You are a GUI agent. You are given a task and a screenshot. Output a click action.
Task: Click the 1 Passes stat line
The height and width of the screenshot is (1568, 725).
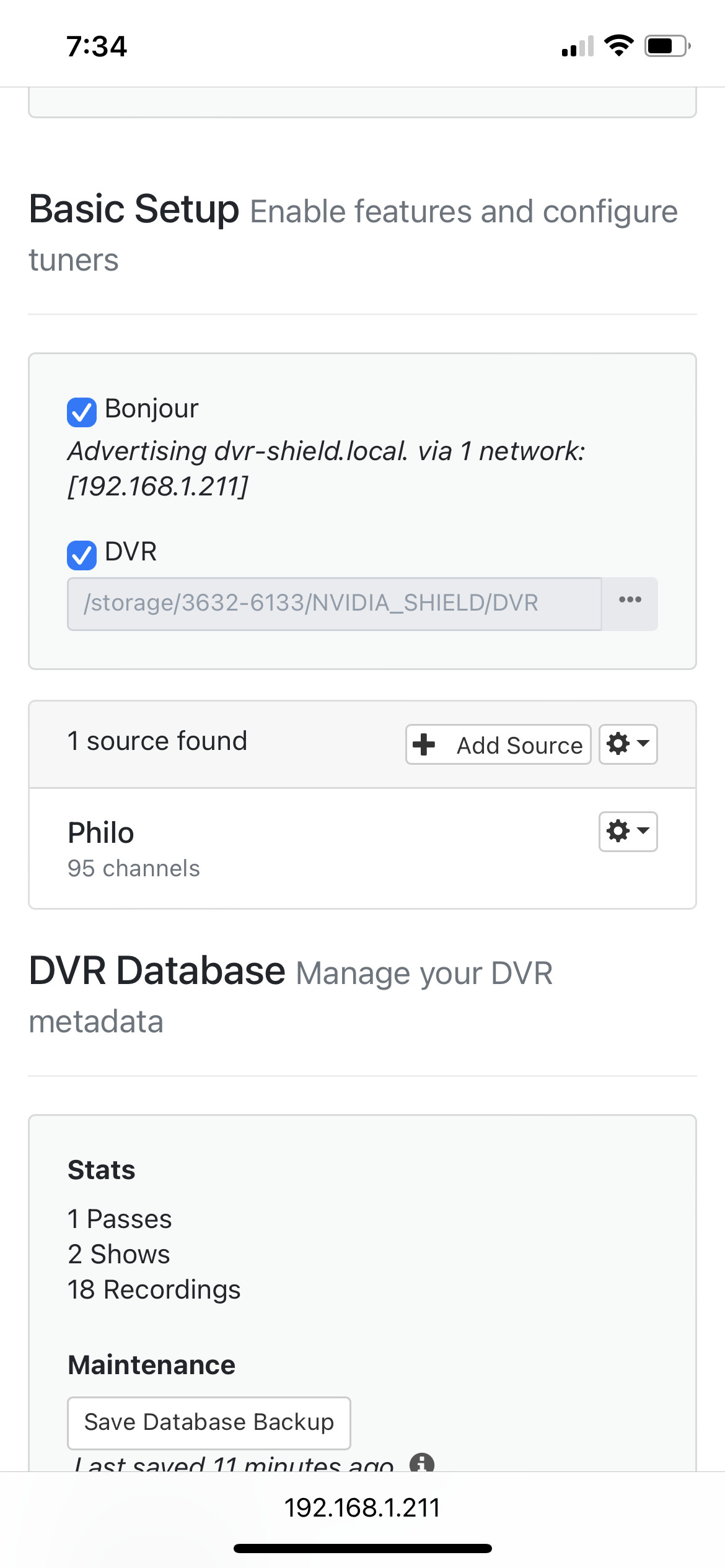coord(120,1219)
